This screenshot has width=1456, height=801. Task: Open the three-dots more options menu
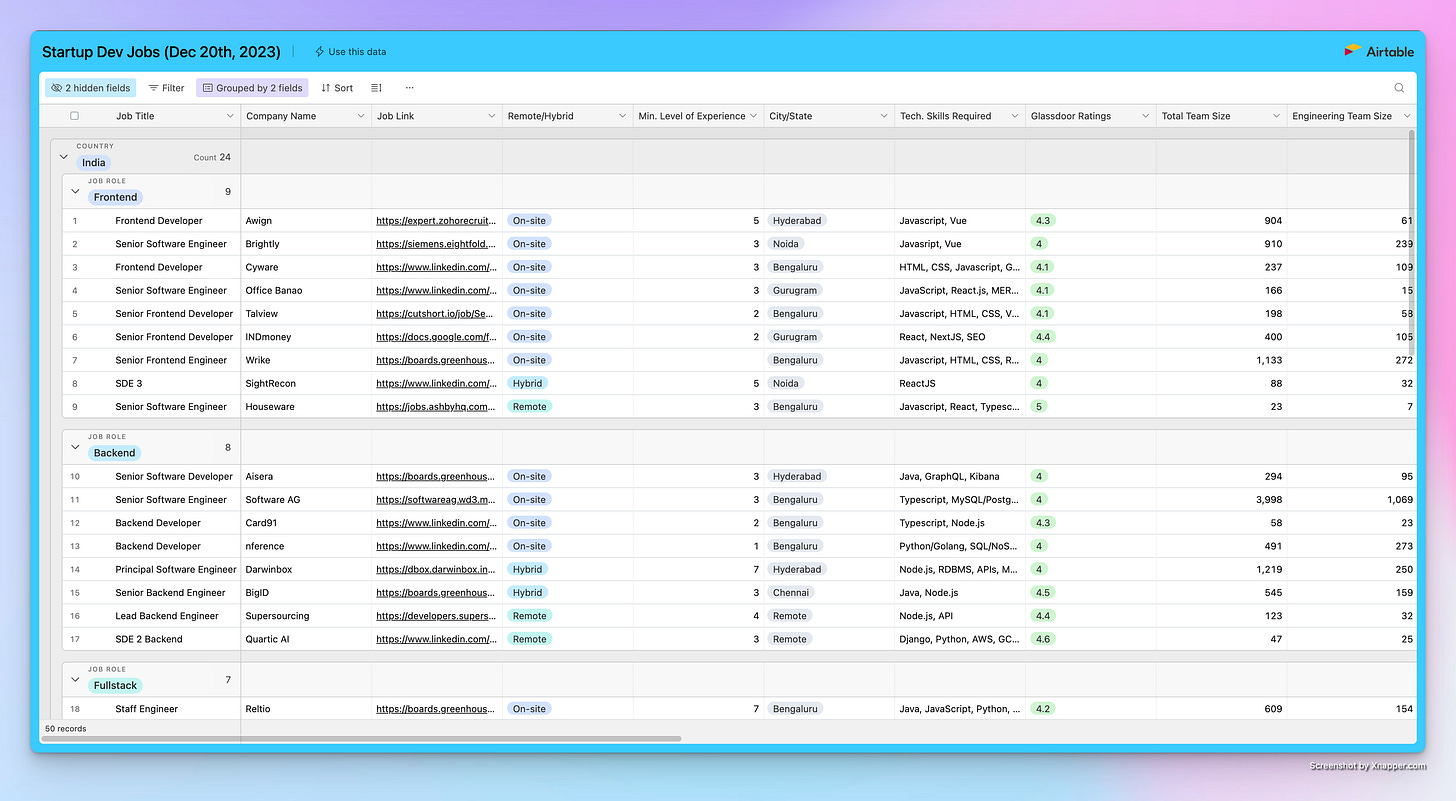409,88
